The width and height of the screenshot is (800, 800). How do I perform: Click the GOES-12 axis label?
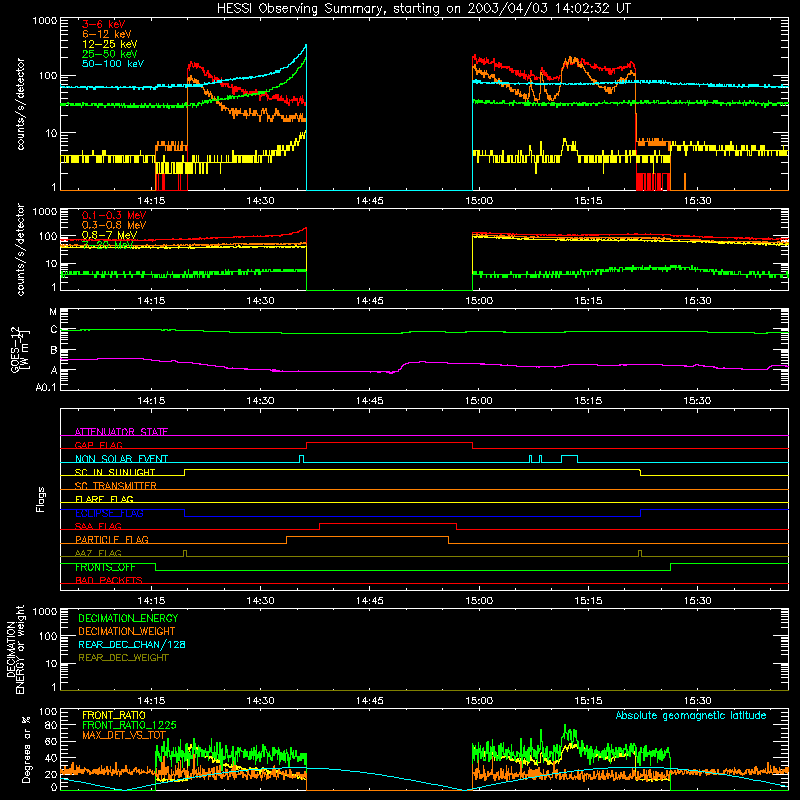19,349
